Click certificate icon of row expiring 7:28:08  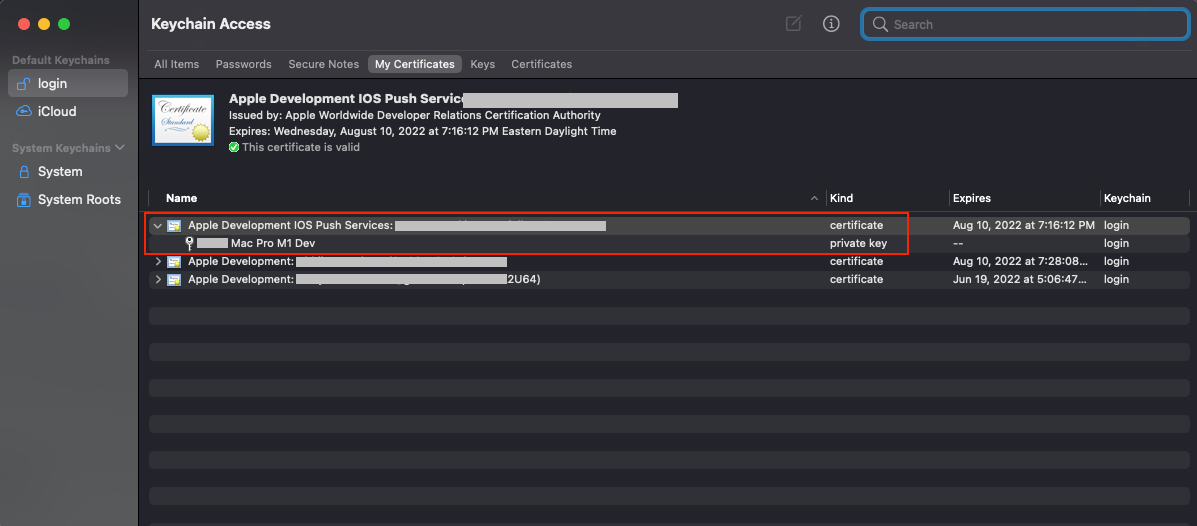[174, 262]
